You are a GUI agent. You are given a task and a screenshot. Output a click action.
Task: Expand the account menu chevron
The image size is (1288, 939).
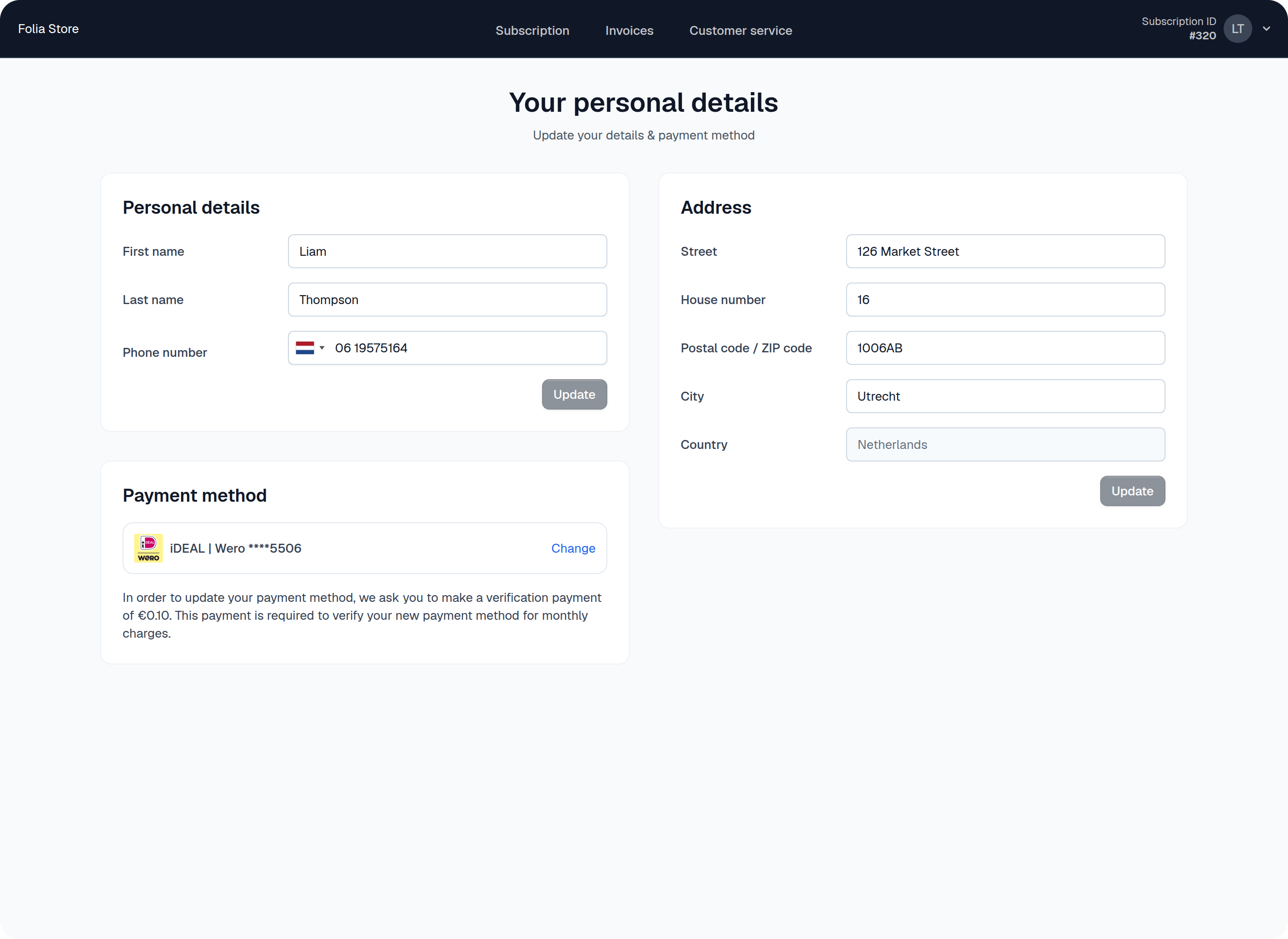click(x=1267, y=29)
